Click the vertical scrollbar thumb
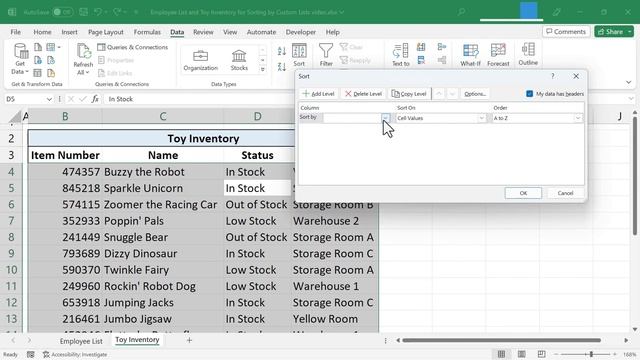The image size is (640, 360). pos(635,176)
